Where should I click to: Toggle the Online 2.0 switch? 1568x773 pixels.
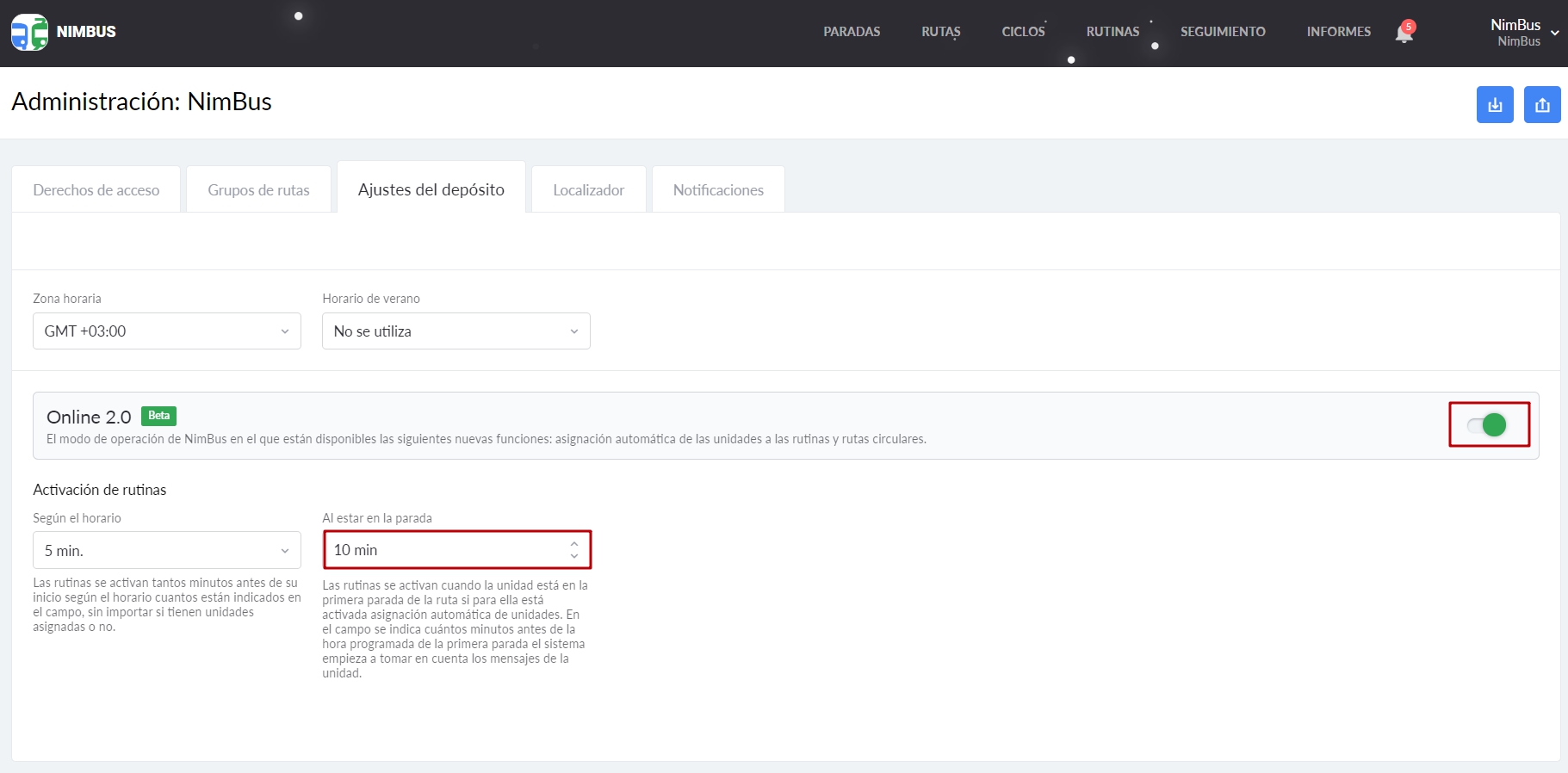pyautogui.click(x=1489, y=424)
